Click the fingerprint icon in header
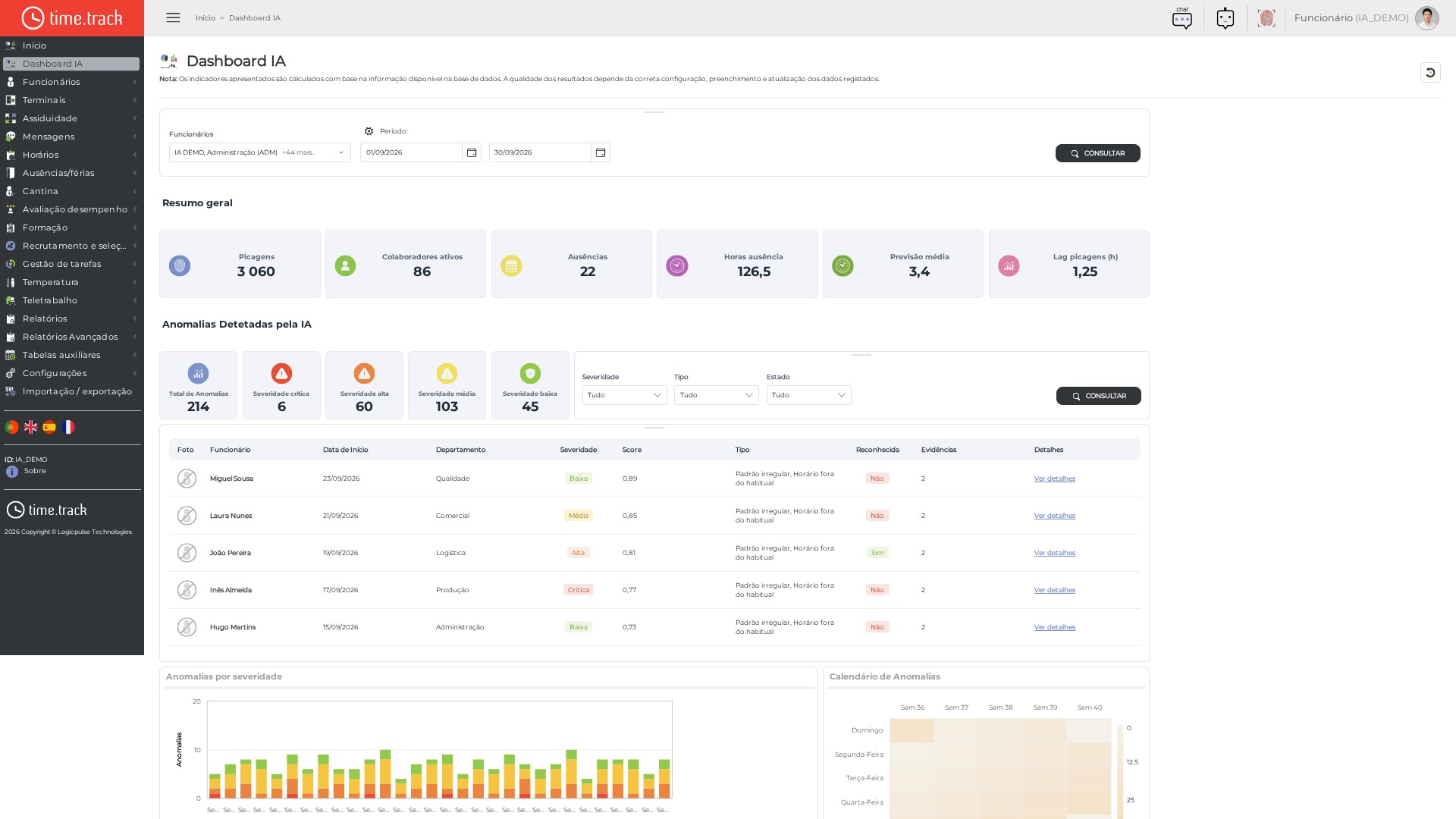This screenshot has height=819, width=1456. [1266, 18]
